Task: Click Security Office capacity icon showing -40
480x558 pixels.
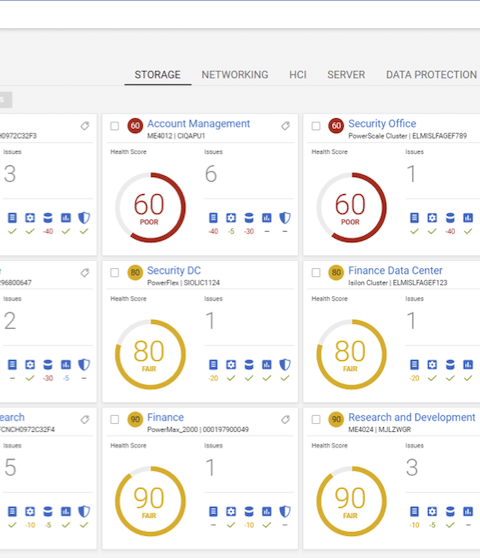Action: [x=450, y=217]
